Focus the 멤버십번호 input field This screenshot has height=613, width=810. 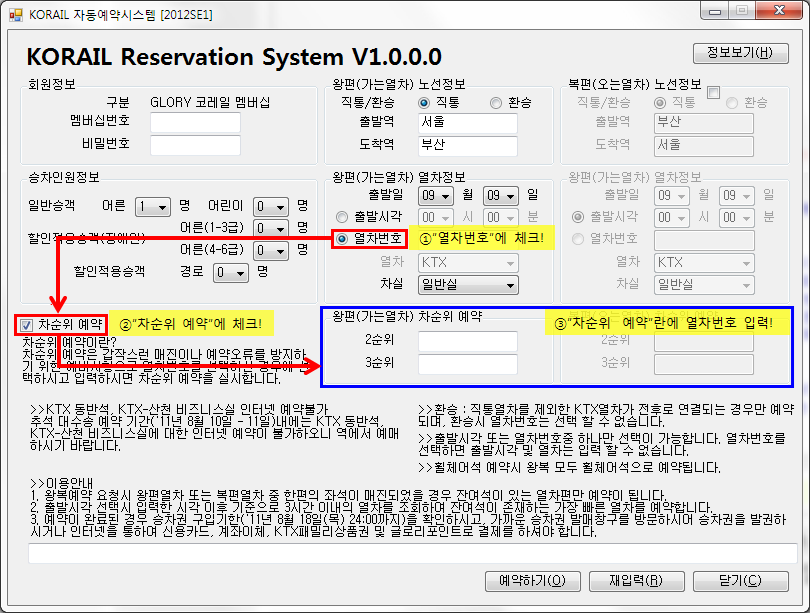click(195, 122)
